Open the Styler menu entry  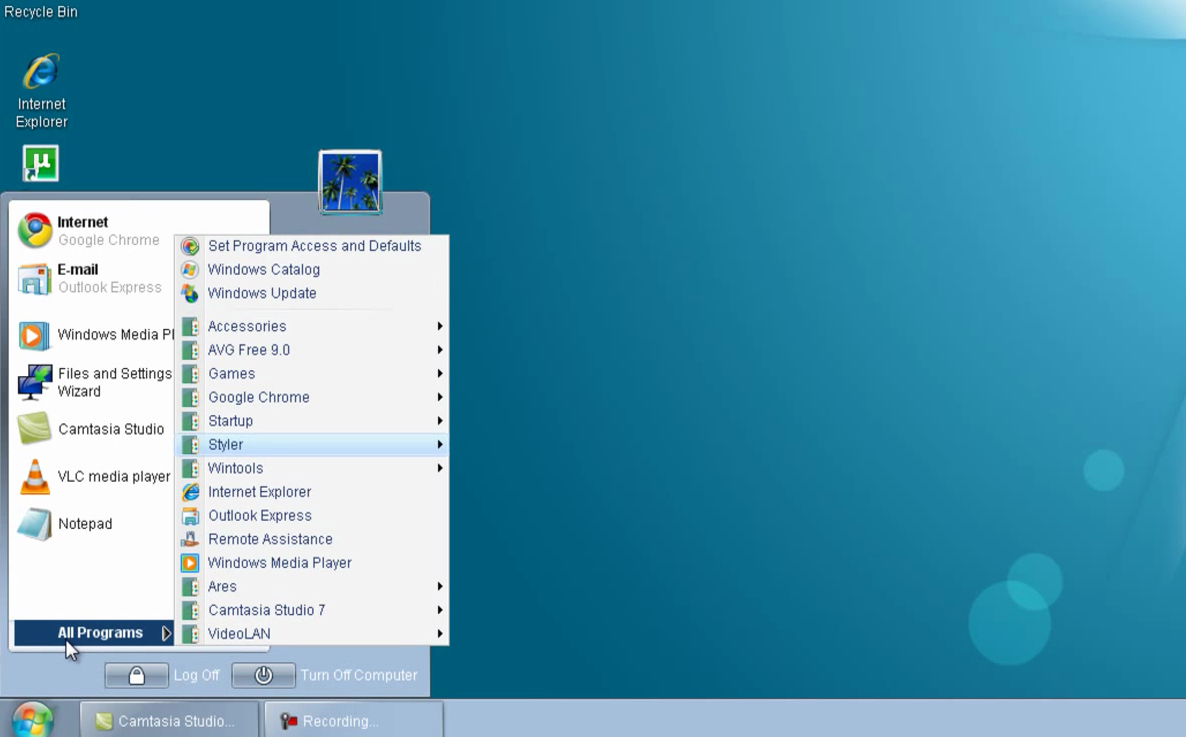click(312, 444)
